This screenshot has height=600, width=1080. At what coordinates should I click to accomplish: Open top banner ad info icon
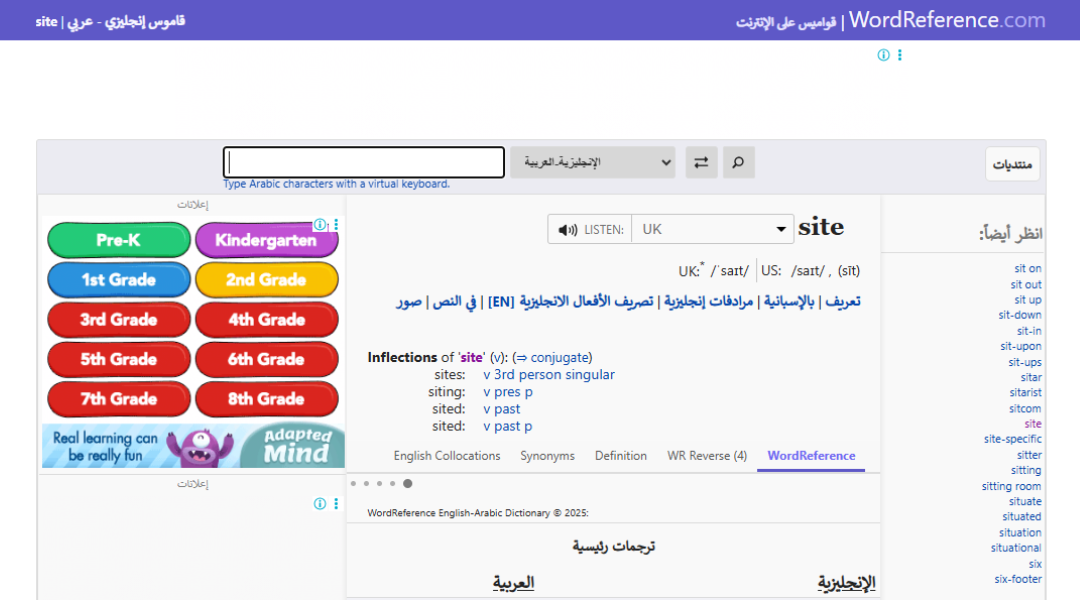(x=883, y=55)
